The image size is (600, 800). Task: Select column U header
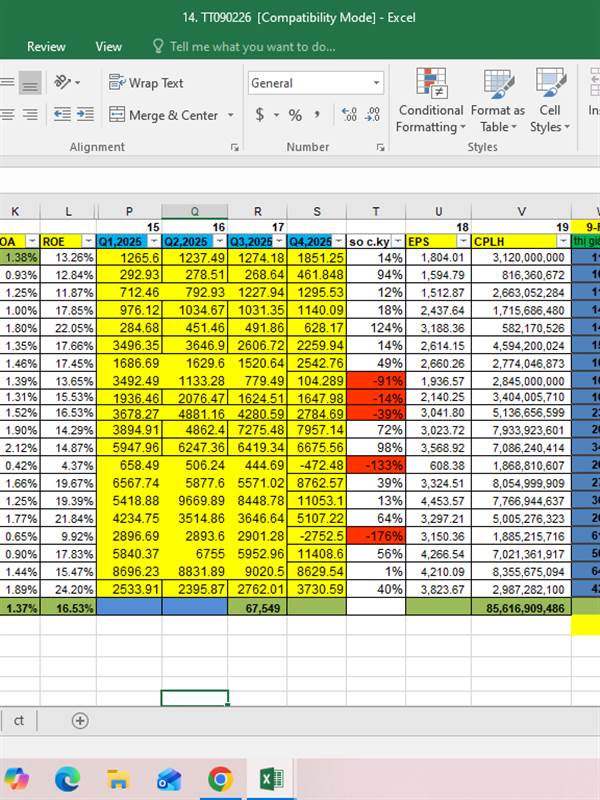tap(438, 212)
